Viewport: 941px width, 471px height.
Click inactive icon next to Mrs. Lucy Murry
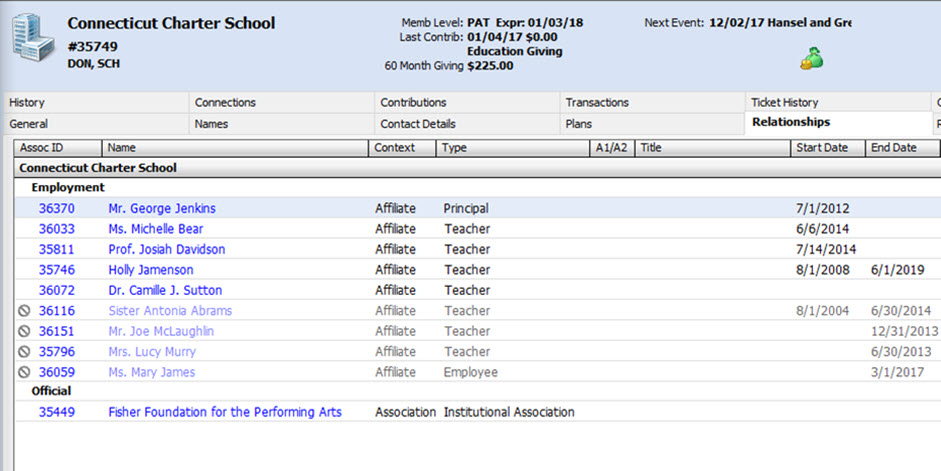[25, 352]
